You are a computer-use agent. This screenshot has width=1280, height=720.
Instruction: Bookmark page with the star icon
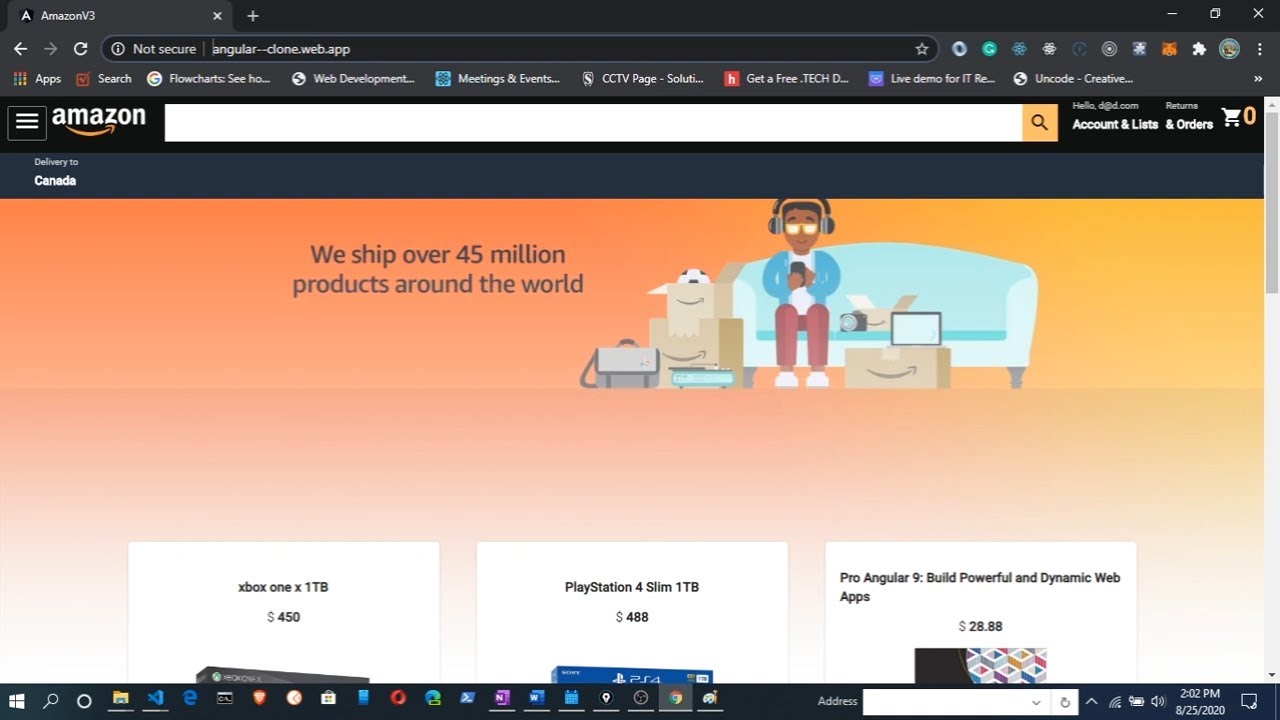(x=921, y=48)
